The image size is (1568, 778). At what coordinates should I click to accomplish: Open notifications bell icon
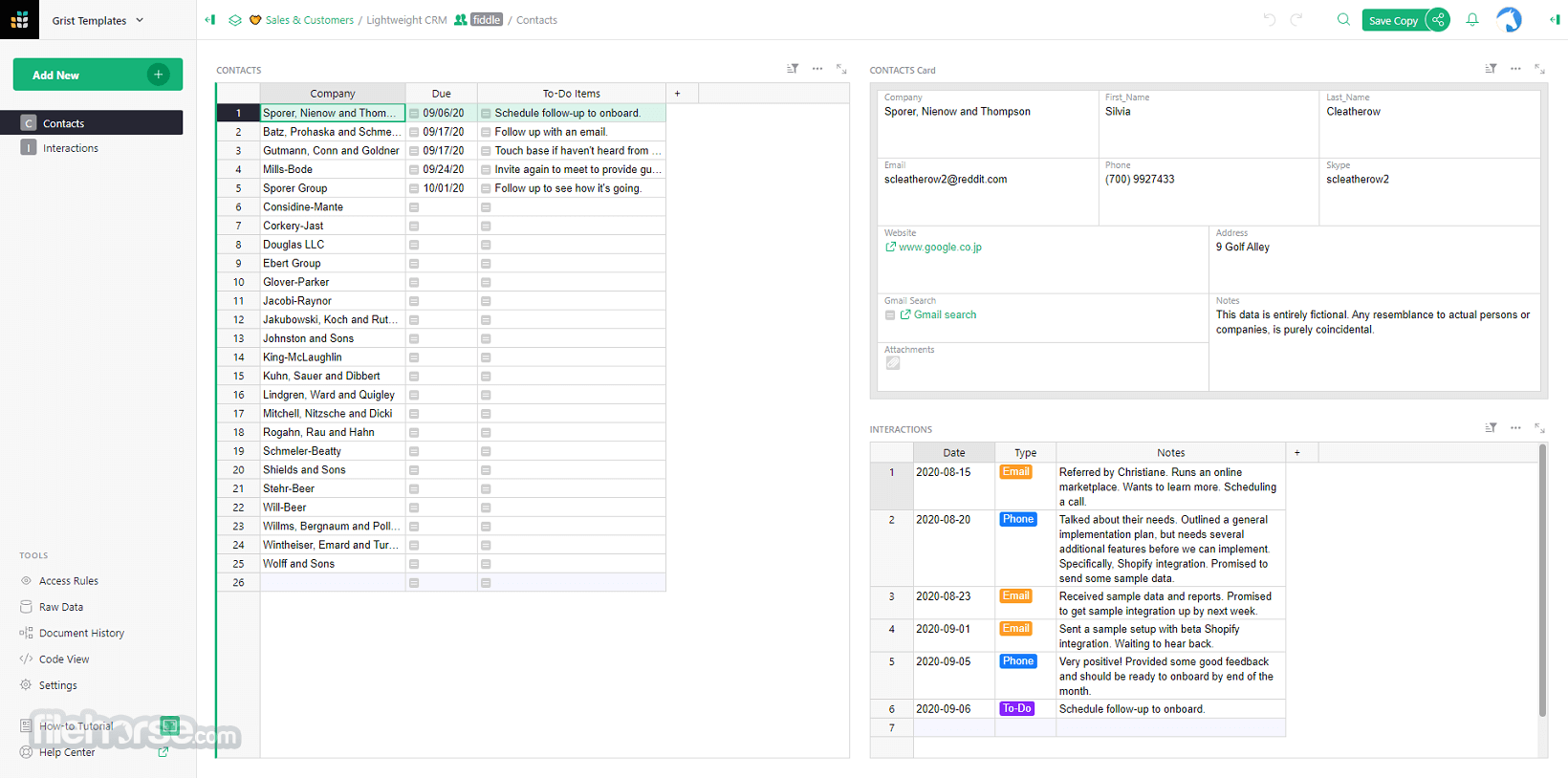(x=1472, y=19)
